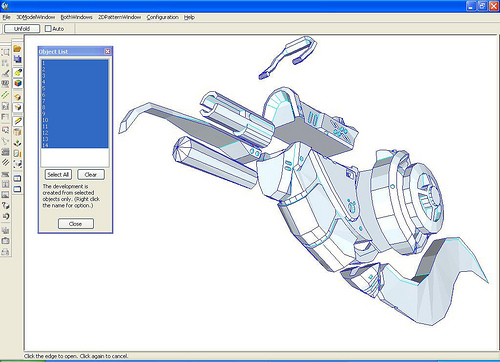The height and width of the screenshot is (362, 500).
Task: Click Select All in Object List
Action: pyautogui.click(x=58, y=175)
